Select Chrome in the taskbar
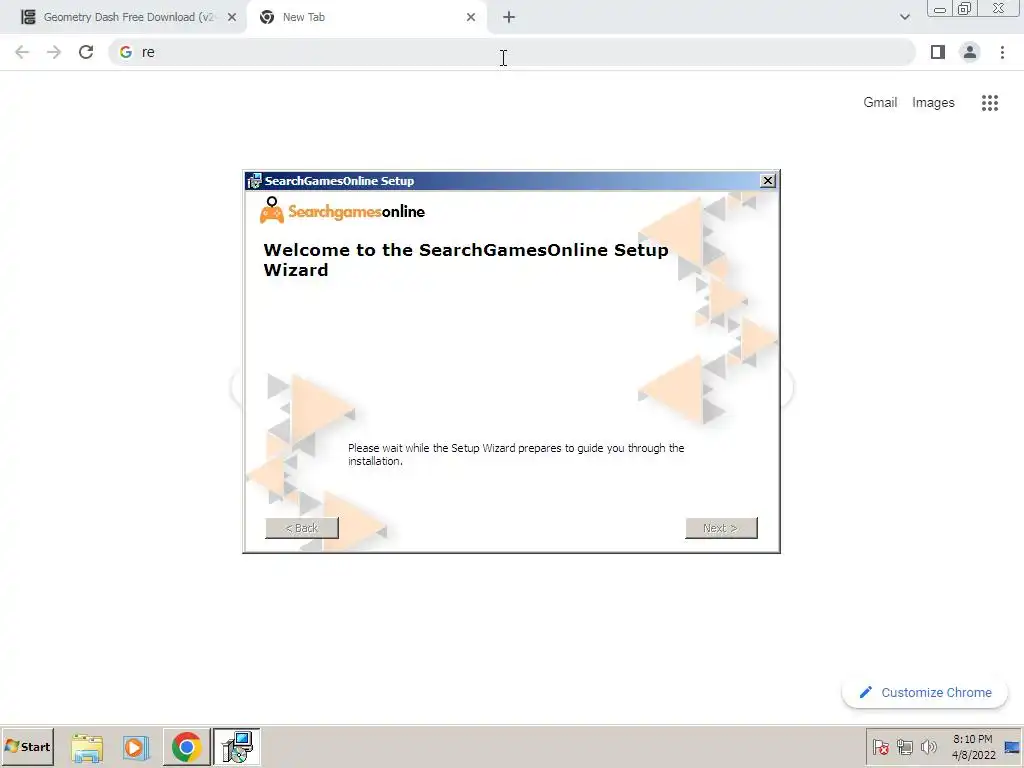Image resolution: width=1024 pixels, height=768 pixels. (x=186, y=747)
